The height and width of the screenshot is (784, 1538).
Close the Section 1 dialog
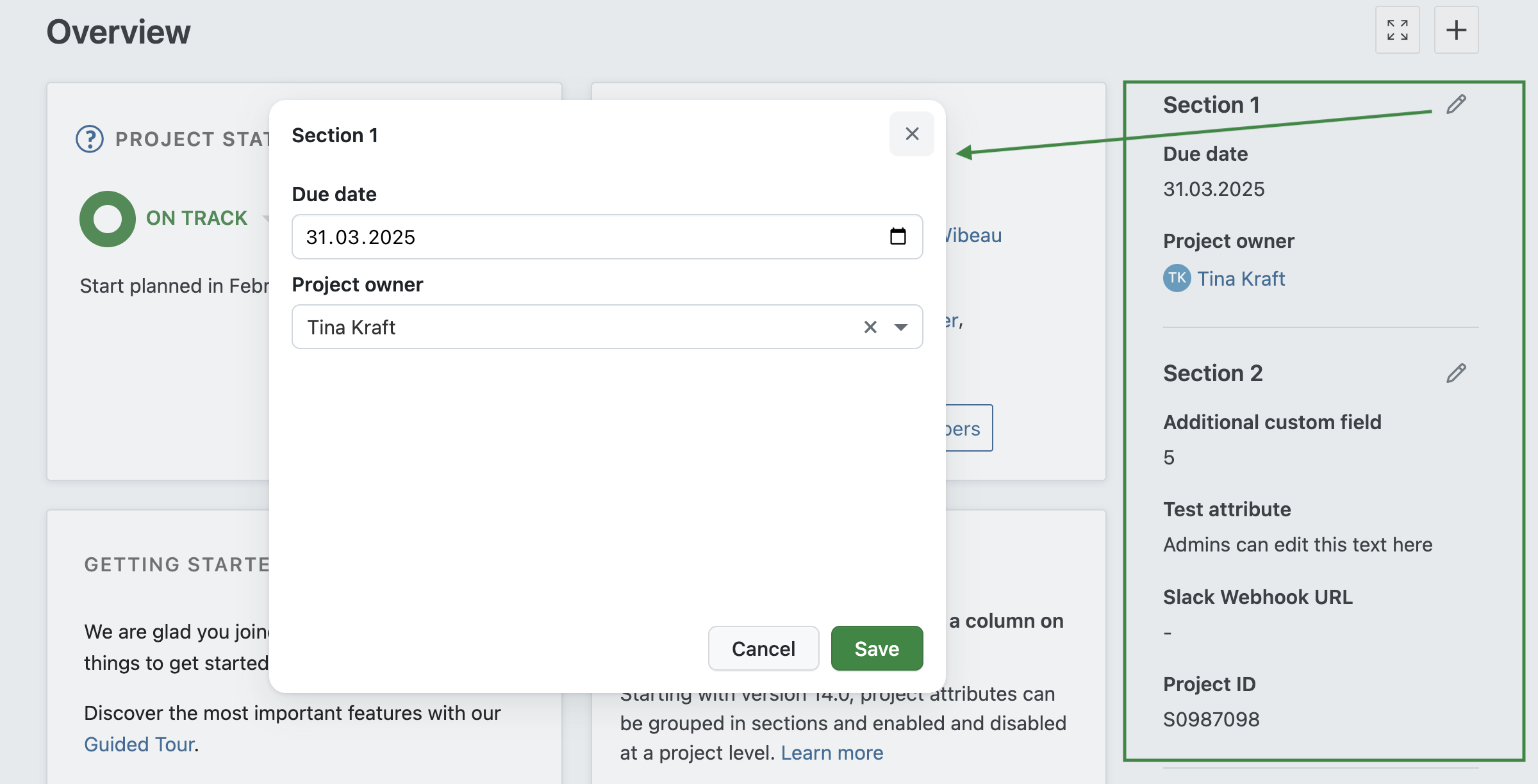tap(911, 134)
